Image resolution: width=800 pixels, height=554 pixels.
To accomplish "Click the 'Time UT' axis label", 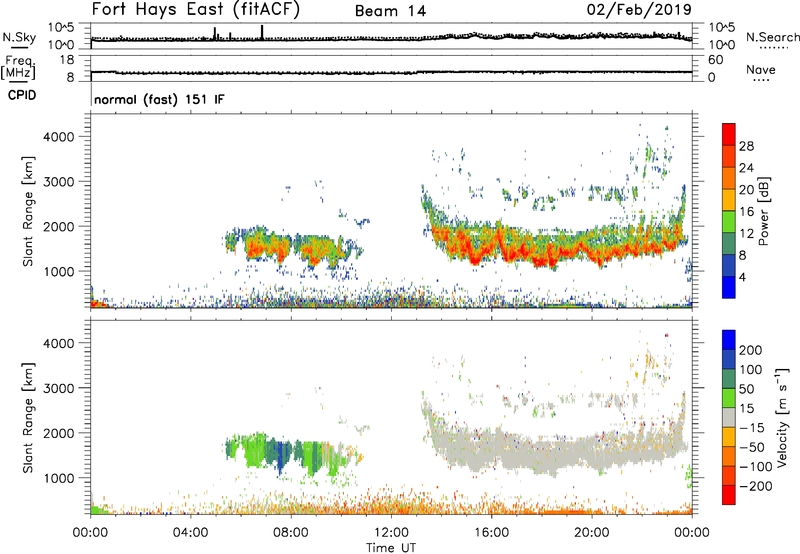I will (391, 548).
